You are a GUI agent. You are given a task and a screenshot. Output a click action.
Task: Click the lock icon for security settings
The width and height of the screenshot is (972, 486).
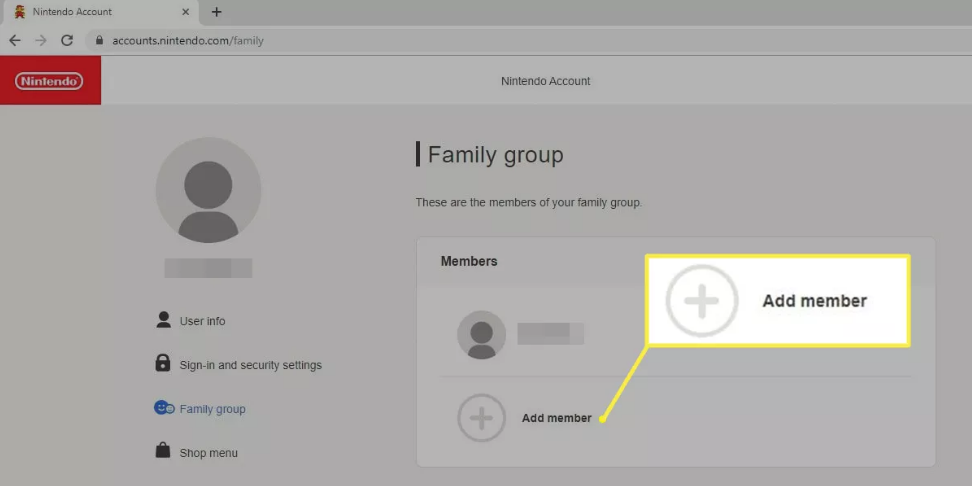(162, 363)
